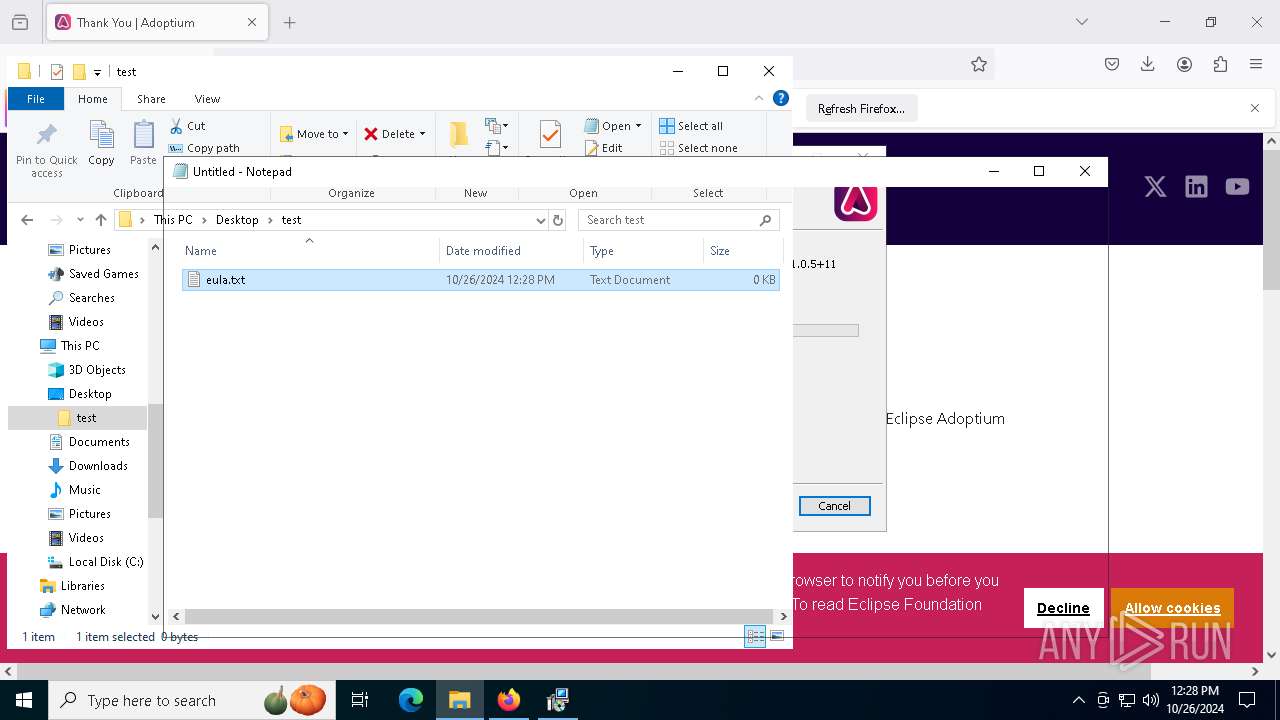The height and width of the screenshot is (720, 1280).
Task: Click the installer icon in taskbar
Action: [x=558, y=700]
